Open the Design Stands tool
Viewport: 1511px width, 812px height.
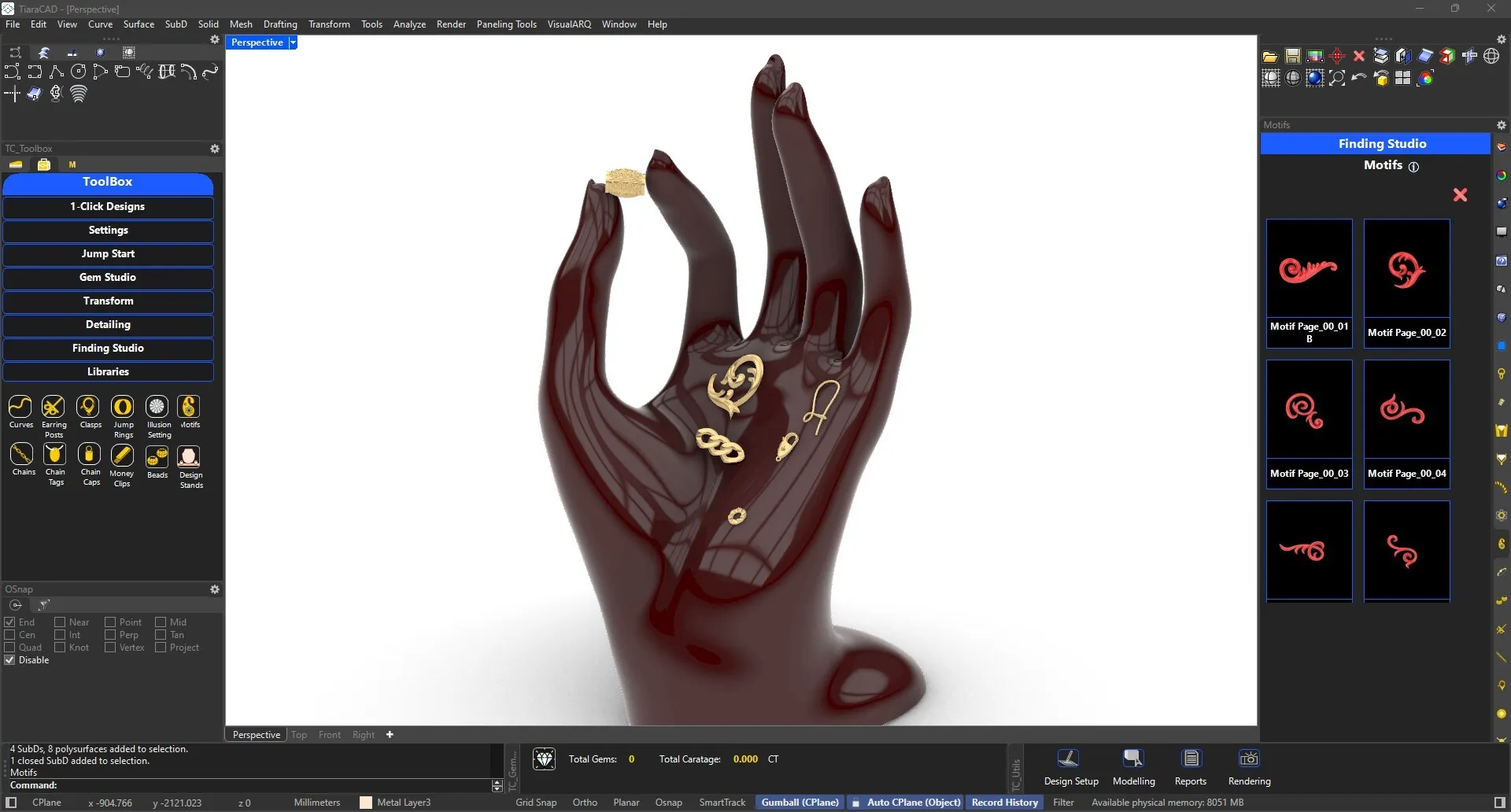click(x=189, y=457)
